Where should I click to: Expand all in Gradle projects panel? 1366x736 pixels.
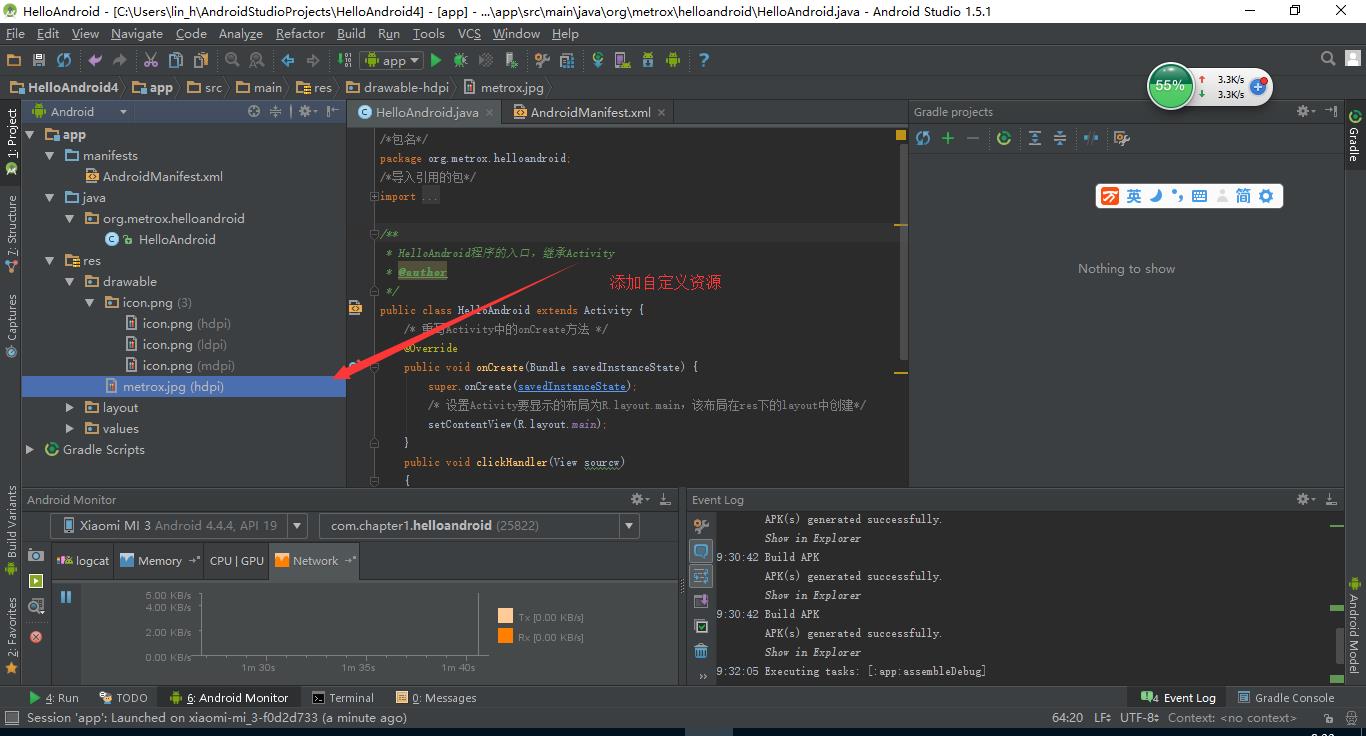pos(1035,138)
